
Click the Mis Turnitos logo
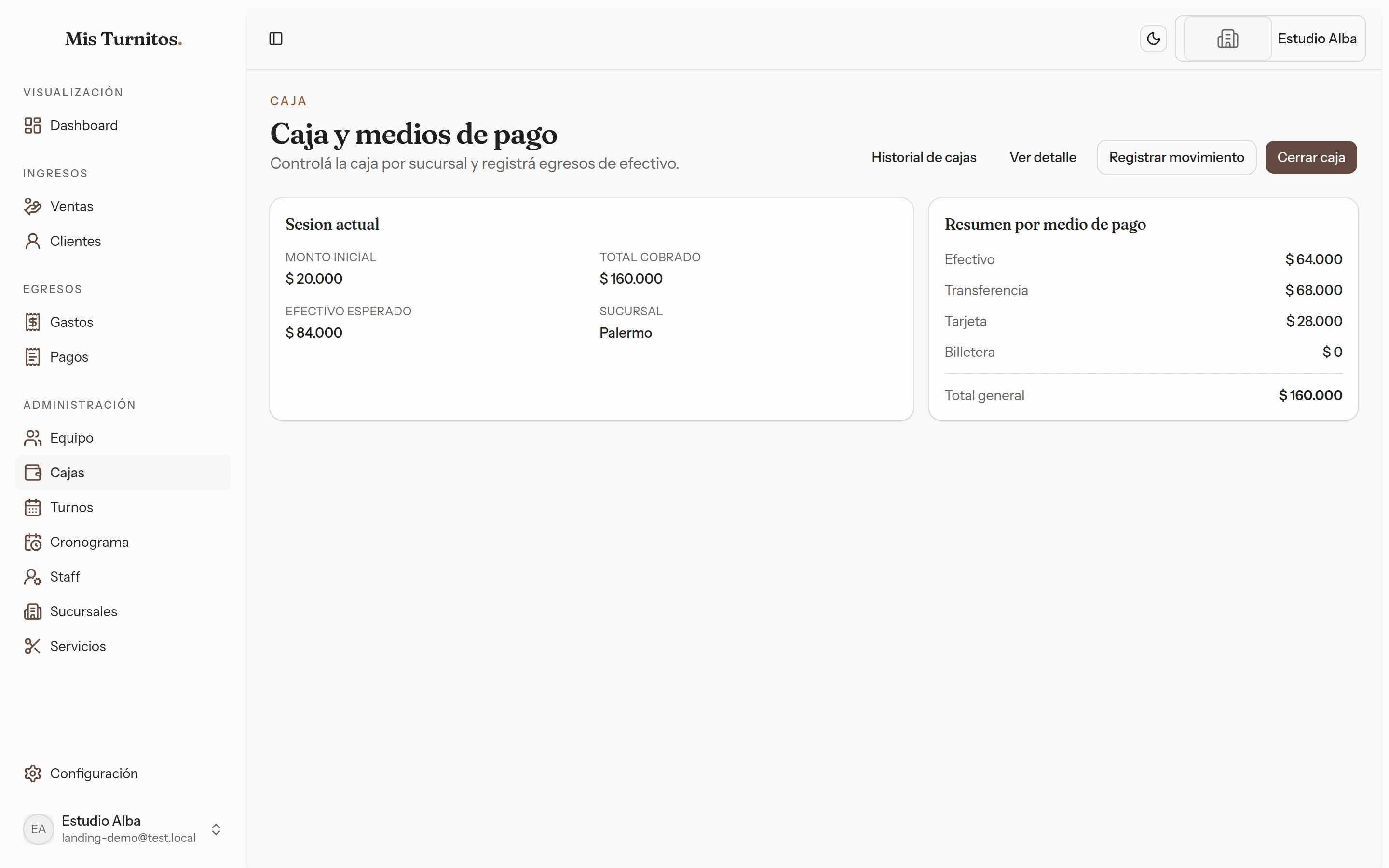pos(123,39)
